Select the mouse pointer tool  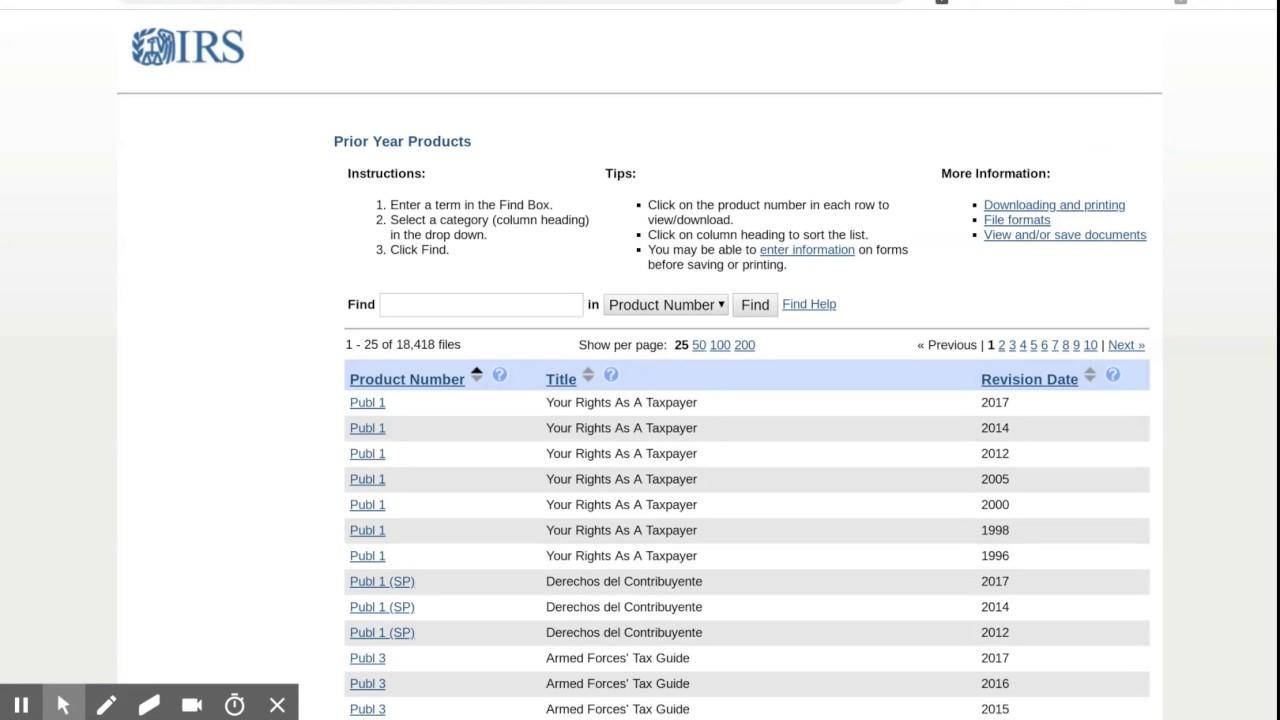coord(63,705)
